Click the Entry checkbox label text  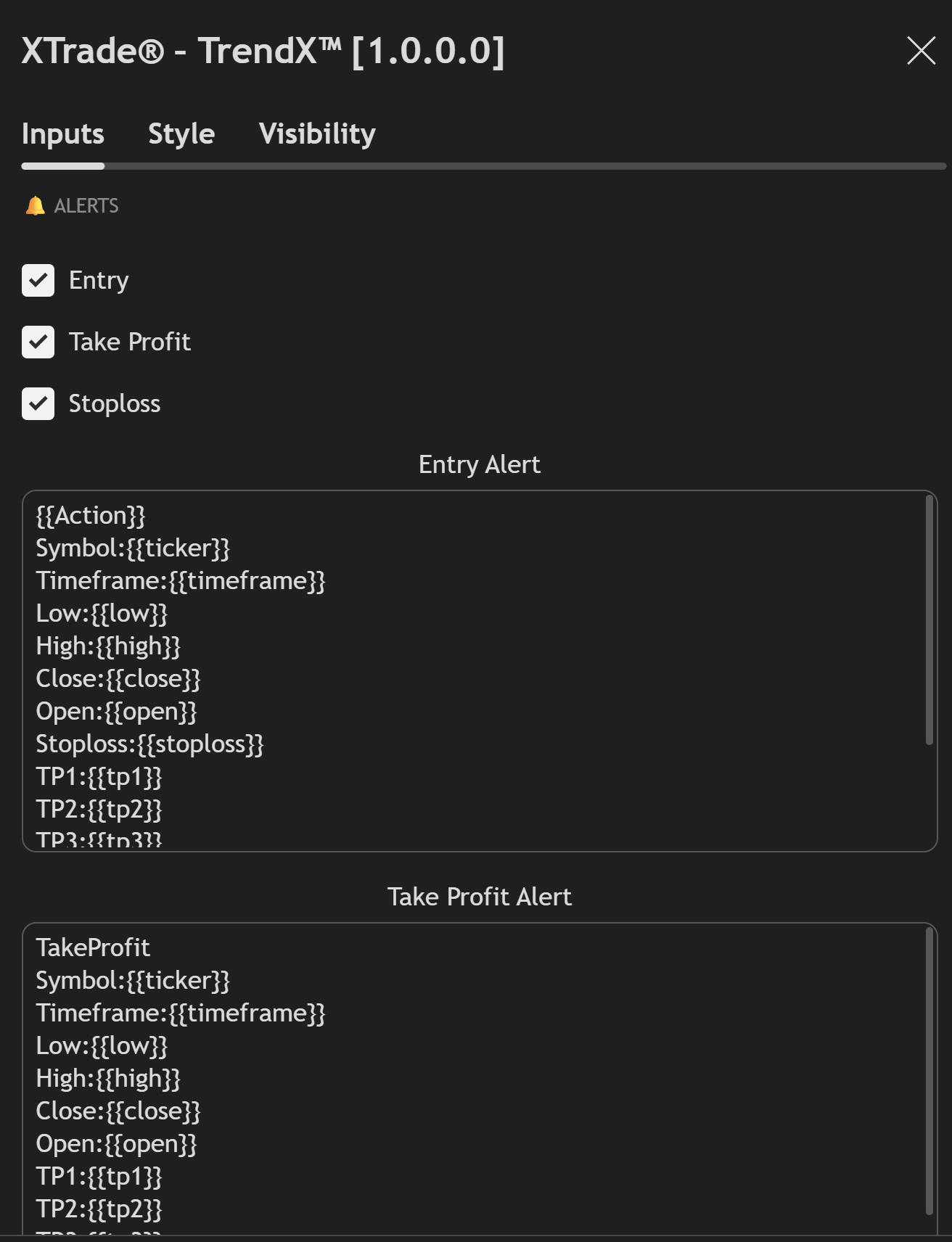(x=99, y=281)
